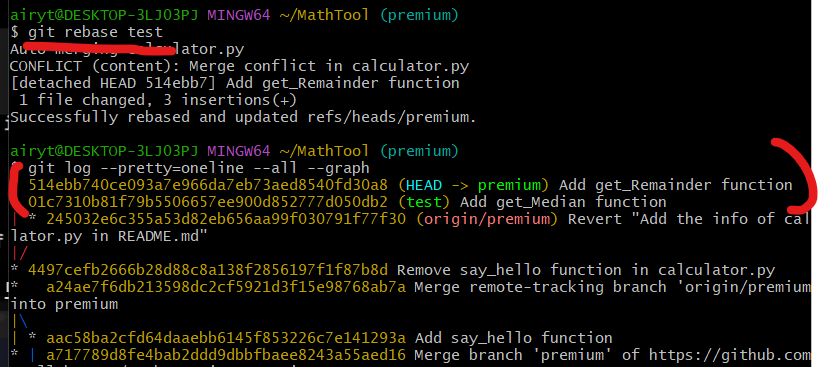Click the first prompt's 'MINGW64' label
Screen dimensions: 819x367
point(239,15)
